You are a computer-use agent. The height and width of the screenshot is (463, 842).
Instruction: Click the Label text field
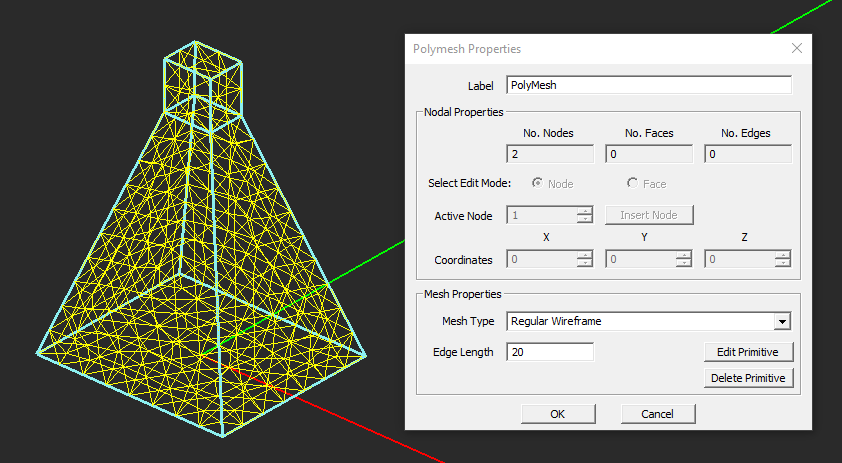coord(649,85)
